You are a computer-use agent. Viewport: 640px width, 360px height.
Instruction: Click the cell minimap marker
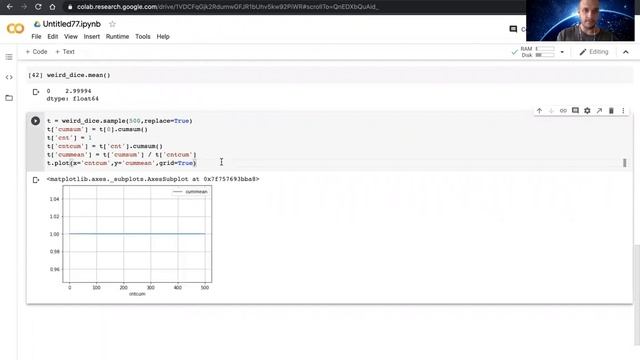click(x=624, y=163)
